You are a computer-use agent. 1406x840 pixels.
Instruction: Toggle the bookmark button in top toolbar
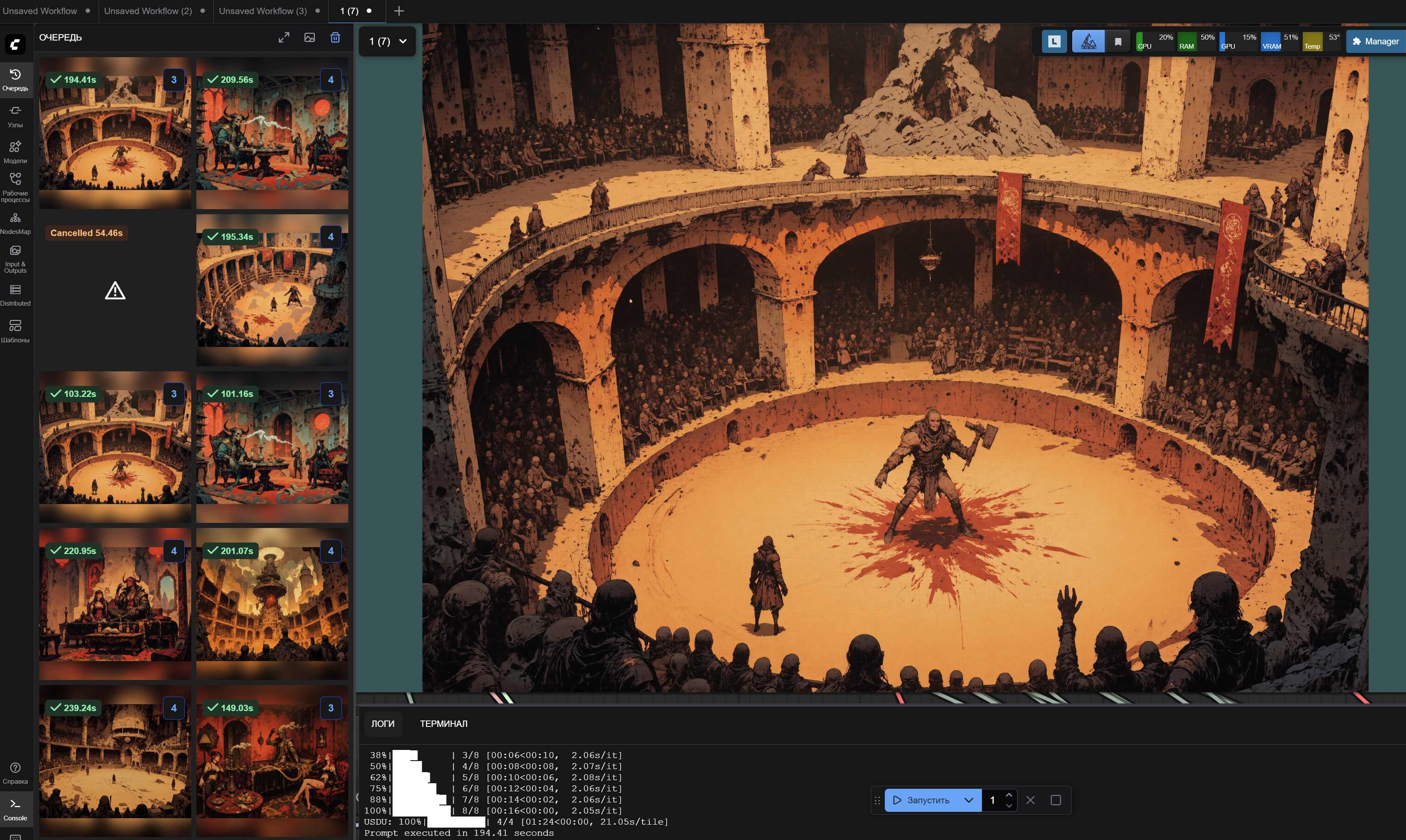coord(1118,41)
